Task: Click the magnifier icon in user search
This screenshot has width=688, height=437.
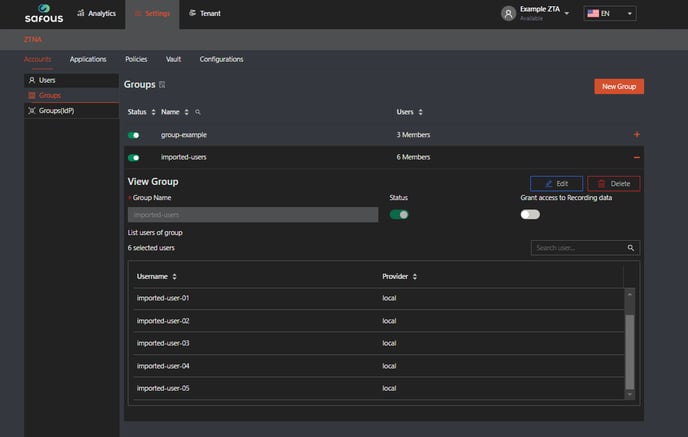Action: tap(630, 247)
